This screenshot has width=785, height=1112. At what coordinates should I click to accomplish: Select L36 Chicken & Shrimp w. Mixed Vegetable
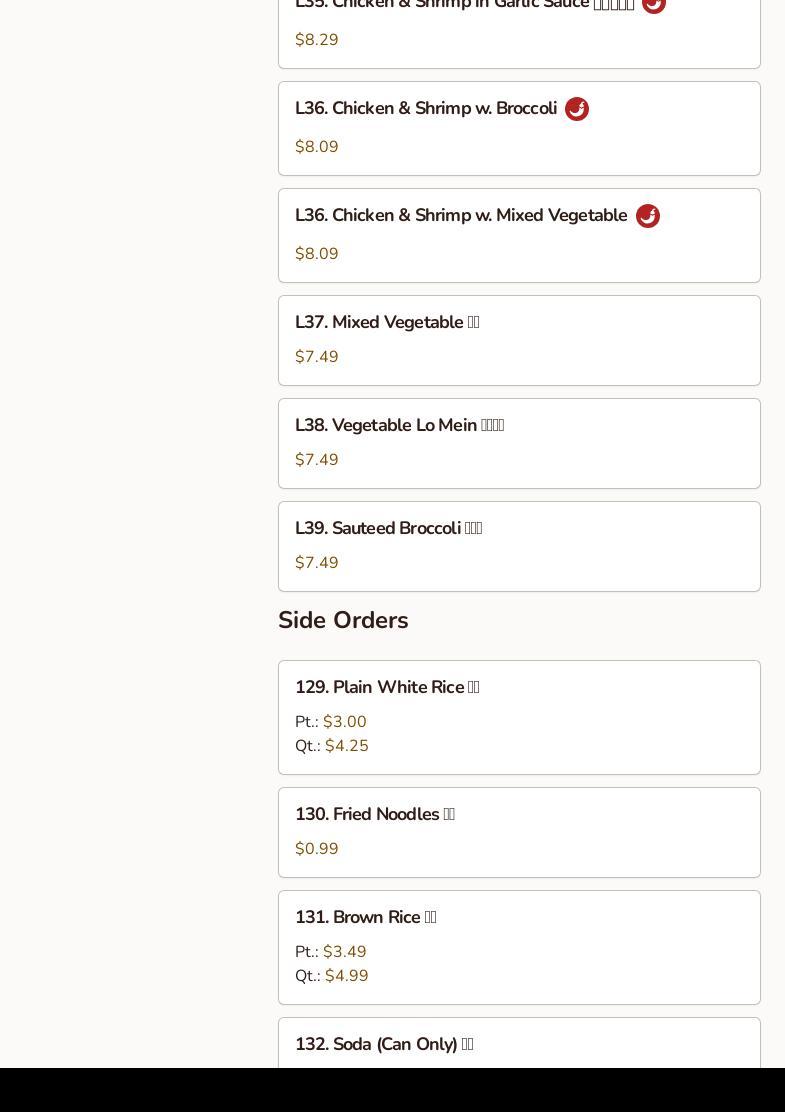519,235
